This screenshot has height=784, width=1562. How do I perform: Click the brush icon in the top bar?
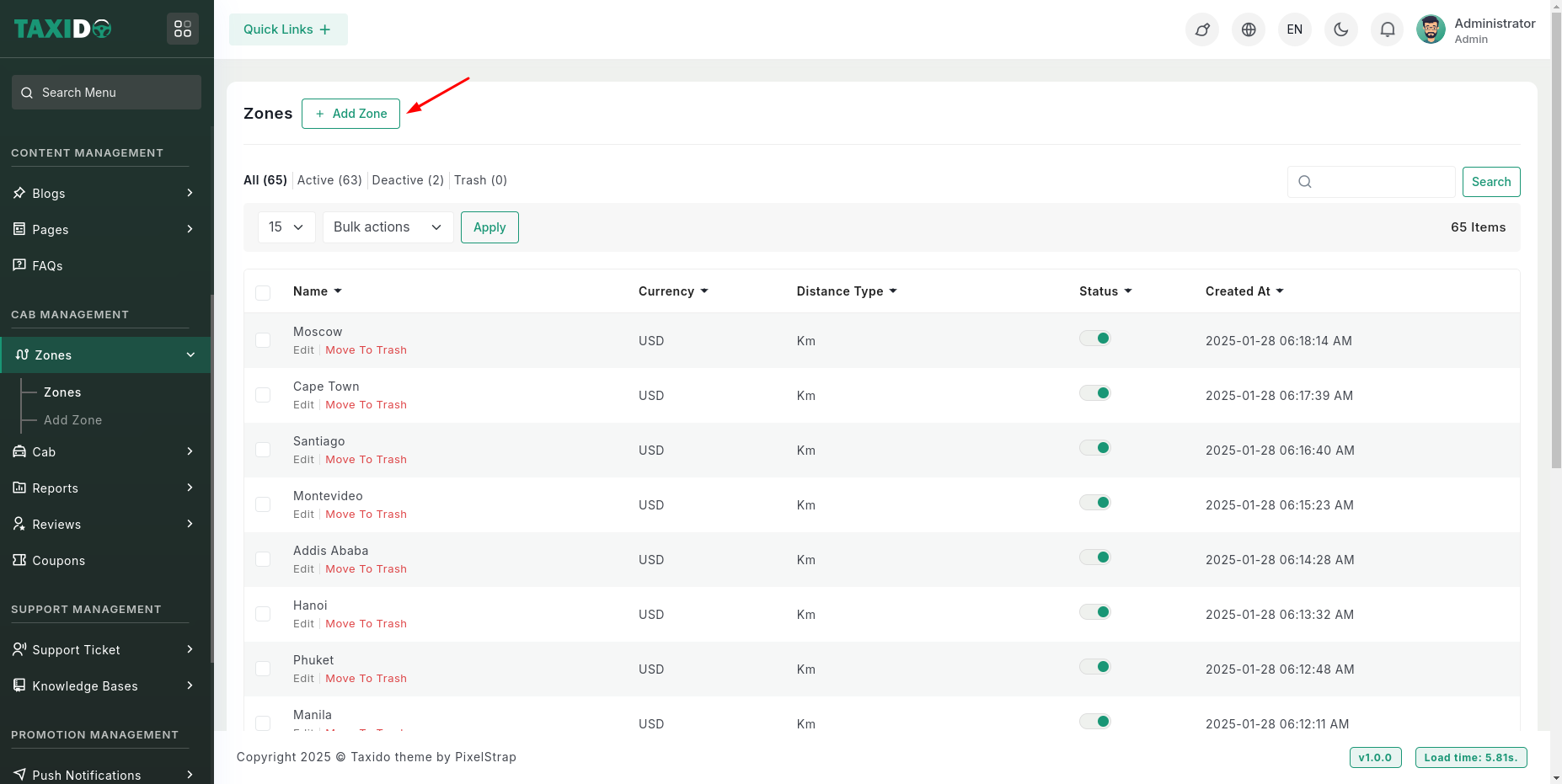[x=1201, y=29]
